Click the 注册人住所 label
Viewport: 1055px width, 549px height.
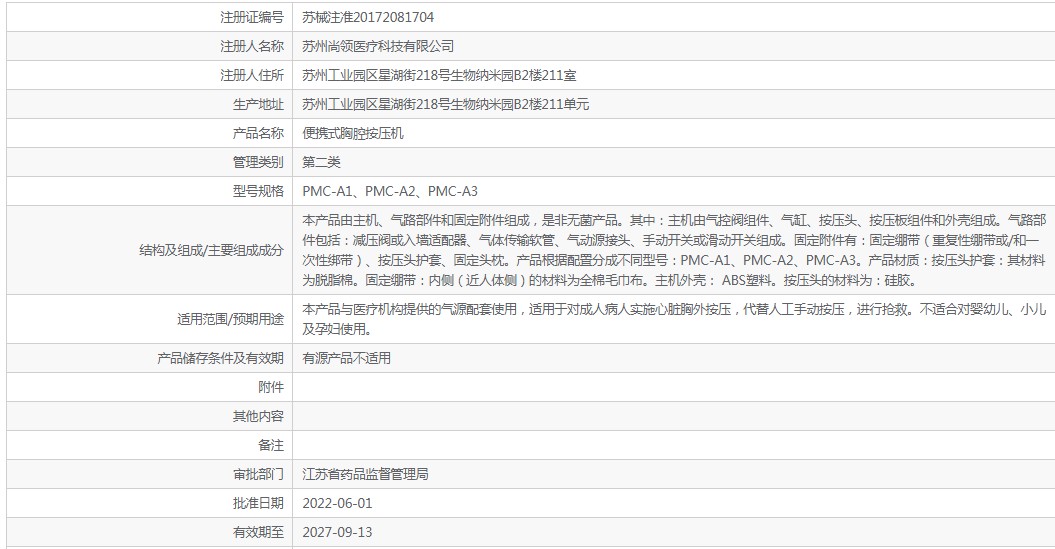[x=252, y=75]
